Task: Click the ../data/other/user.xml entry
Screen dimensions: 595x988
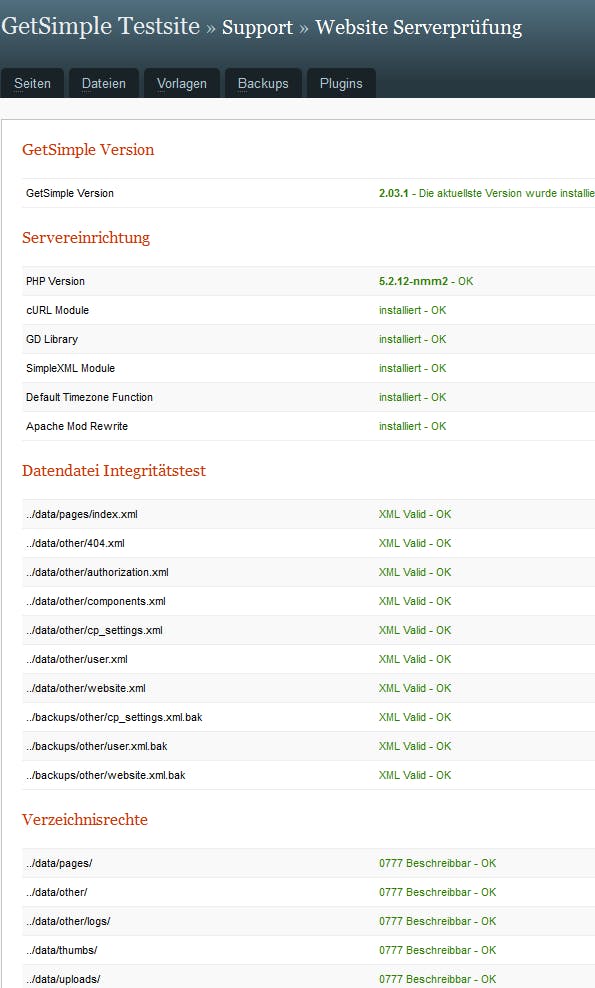Action: 77,660
